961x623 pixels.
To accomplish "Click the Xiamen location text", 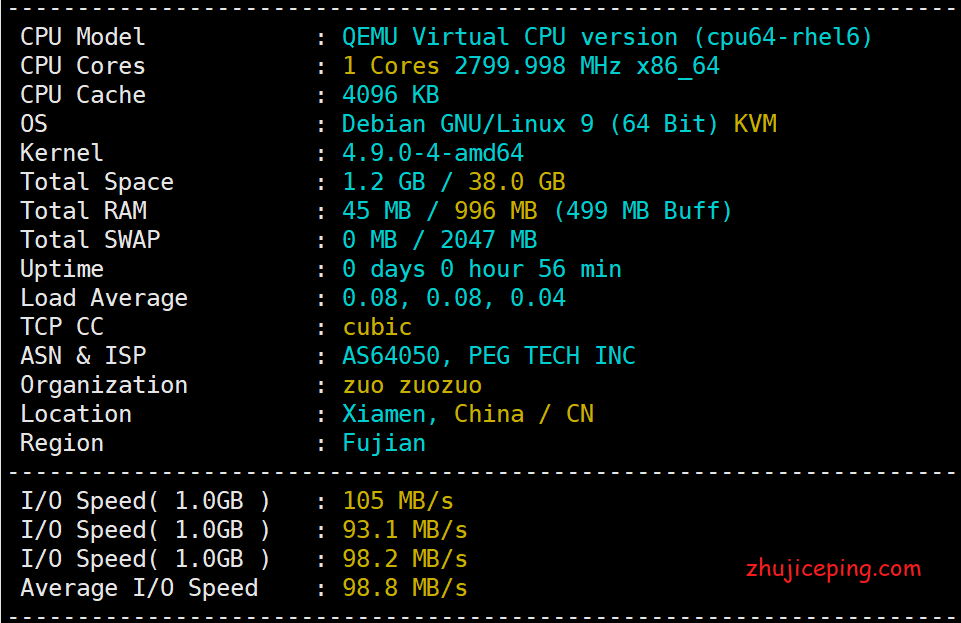I will (x=390, y=414).
